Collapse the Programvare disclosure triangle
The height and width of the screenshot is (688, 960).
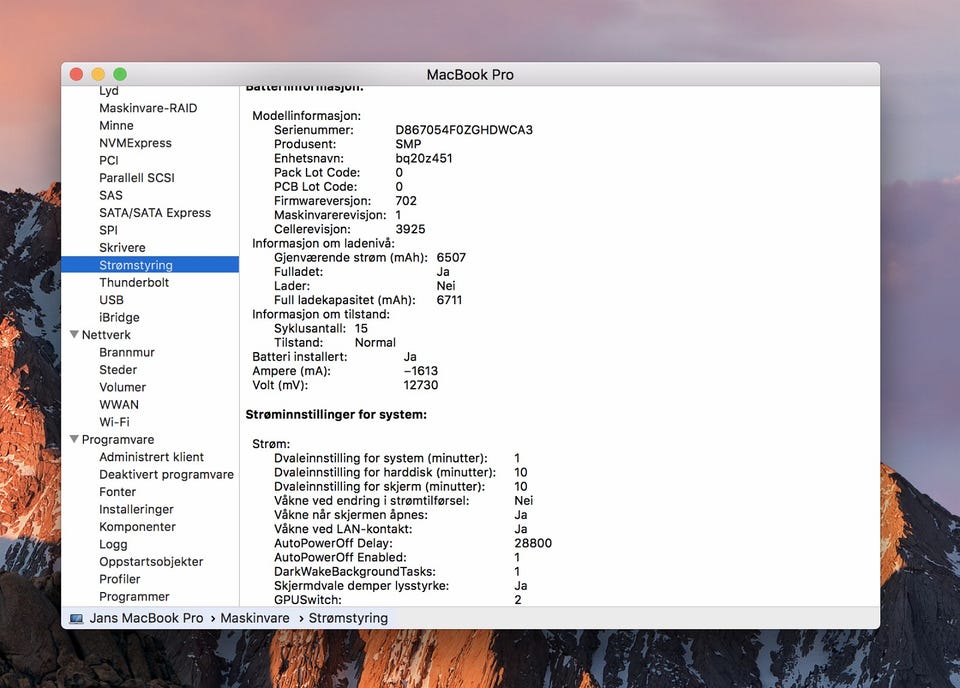74,440
